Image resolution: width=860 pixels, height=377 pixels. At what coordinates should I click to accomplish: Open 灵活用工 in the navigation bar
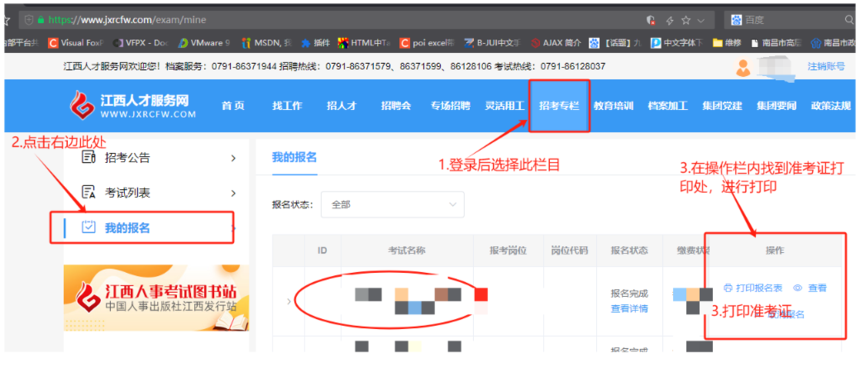click(x=505, y=106)
